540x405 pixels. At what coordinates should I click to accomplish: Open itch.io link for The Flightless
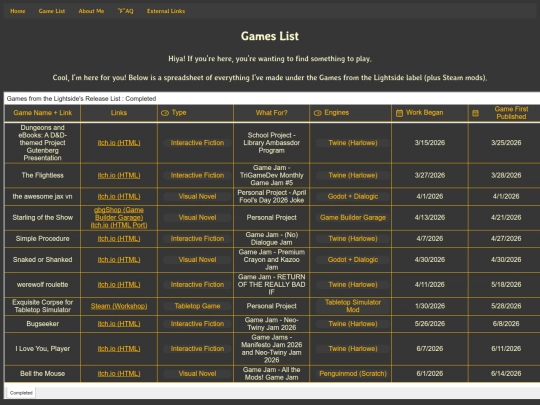pos(119,175)
